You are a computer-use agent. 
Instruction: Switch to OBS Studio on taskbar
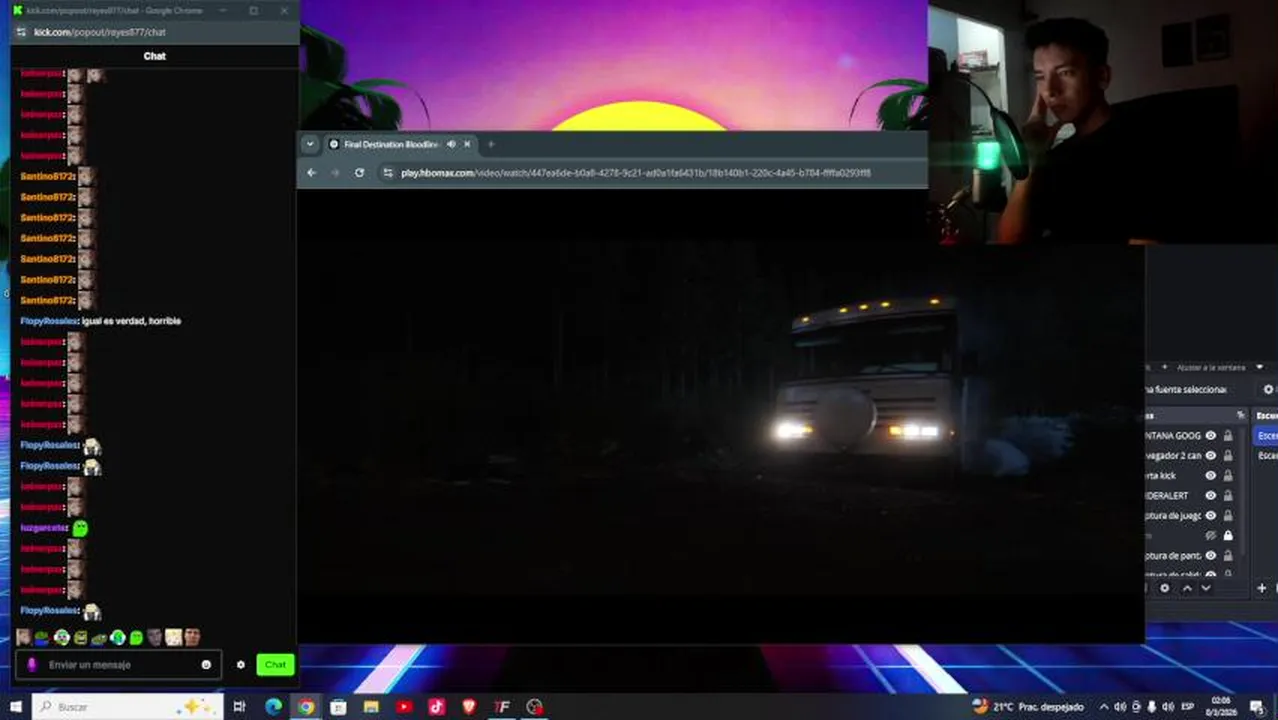(x=535, y=707)
